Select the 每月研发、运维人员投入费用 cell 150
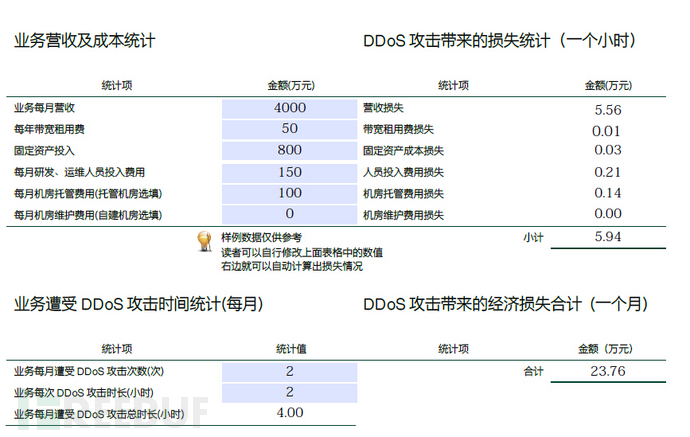Image resolution: width=690 pixels, height=437 pixels. tap(290, 172)
